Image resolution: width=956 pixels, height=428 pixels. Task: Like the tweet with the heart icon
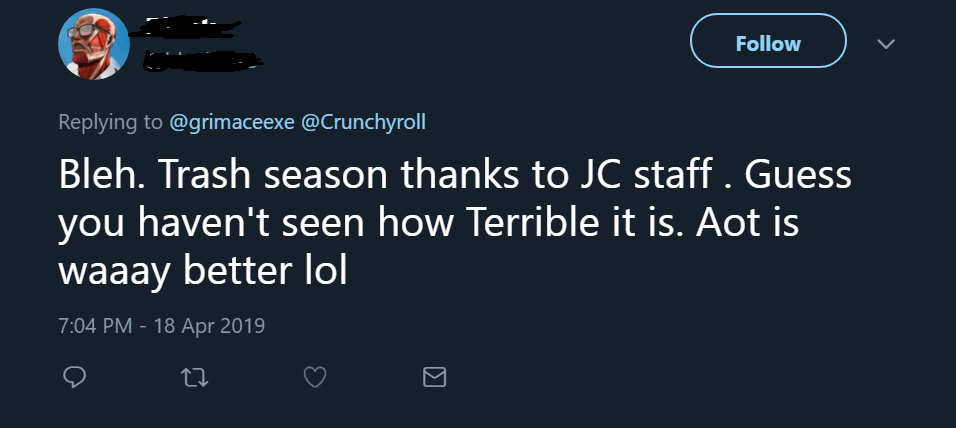click(315, 377)
